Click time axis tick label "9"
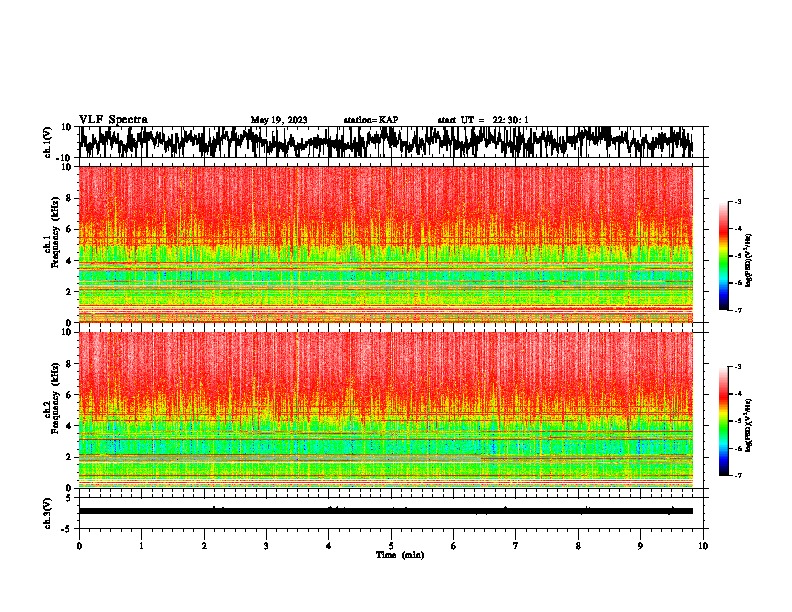792x612 pixels. point(640,546)
